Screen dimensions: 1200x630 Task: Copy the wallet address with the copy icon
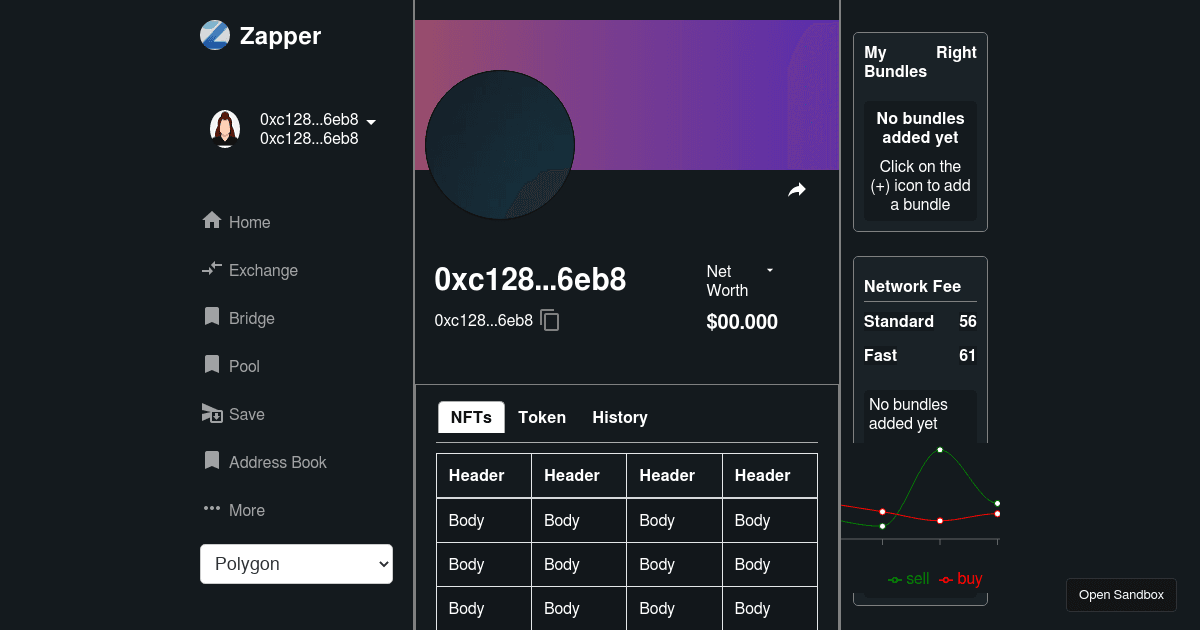click(549, 320)
